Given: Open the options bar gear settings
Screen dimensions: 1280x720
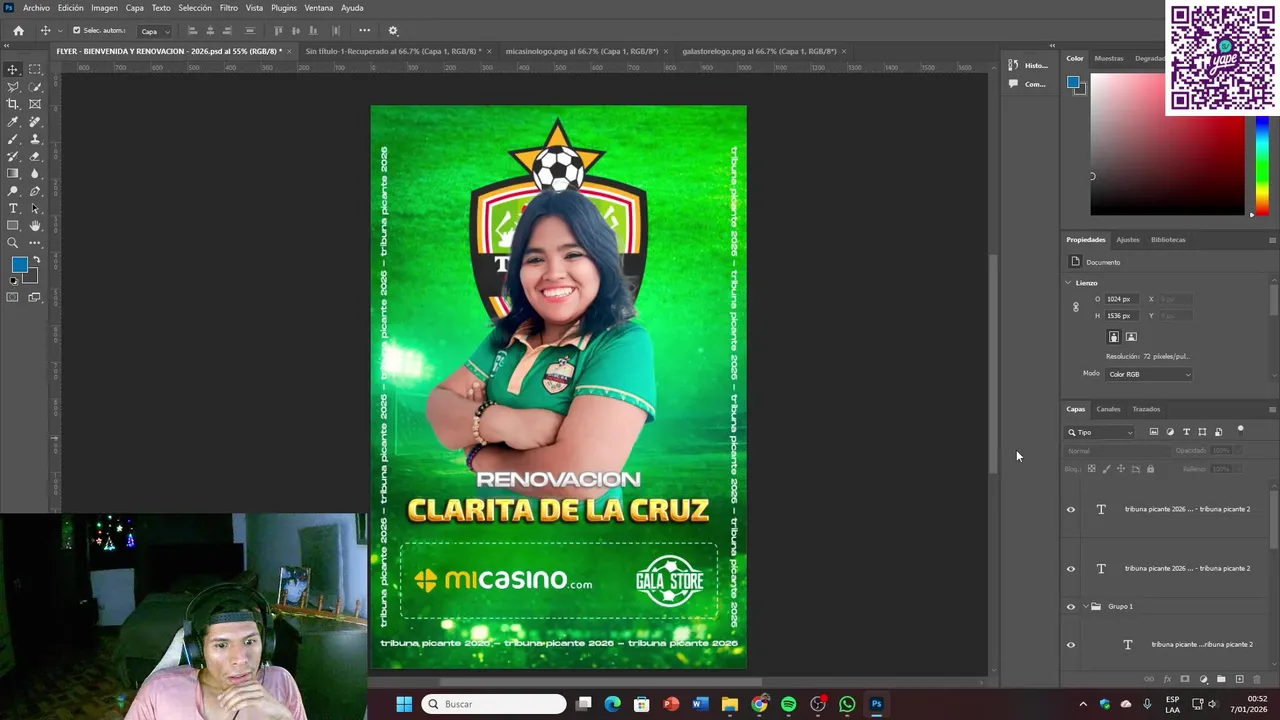Looking at the screenshot, I should 393,30.
